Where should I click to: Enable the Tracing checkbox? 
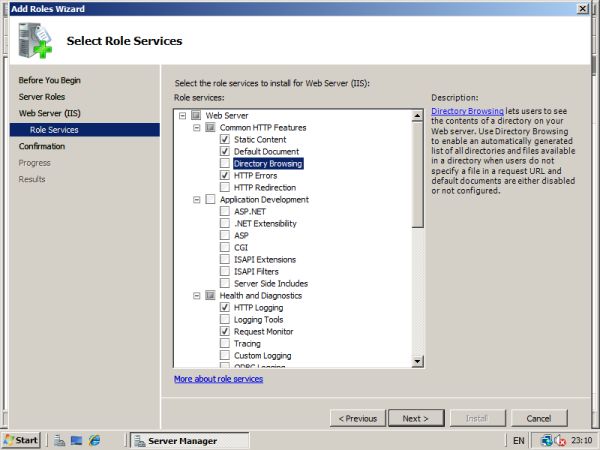click(x=225, y=343)
